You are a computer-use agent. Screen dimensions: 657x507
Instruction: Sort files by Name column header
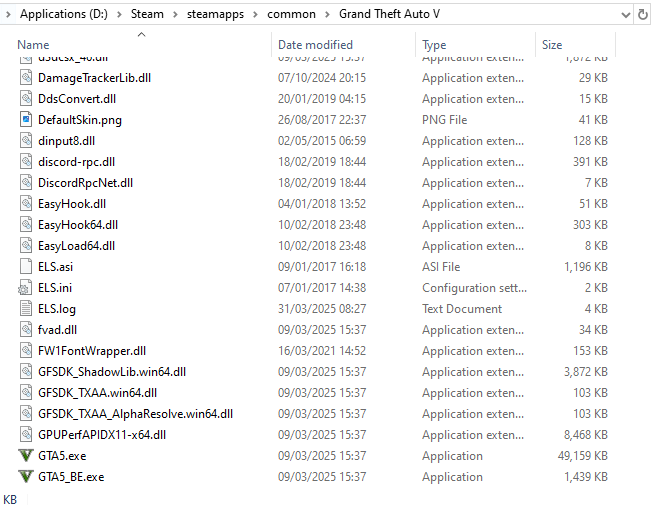[33, 45]
